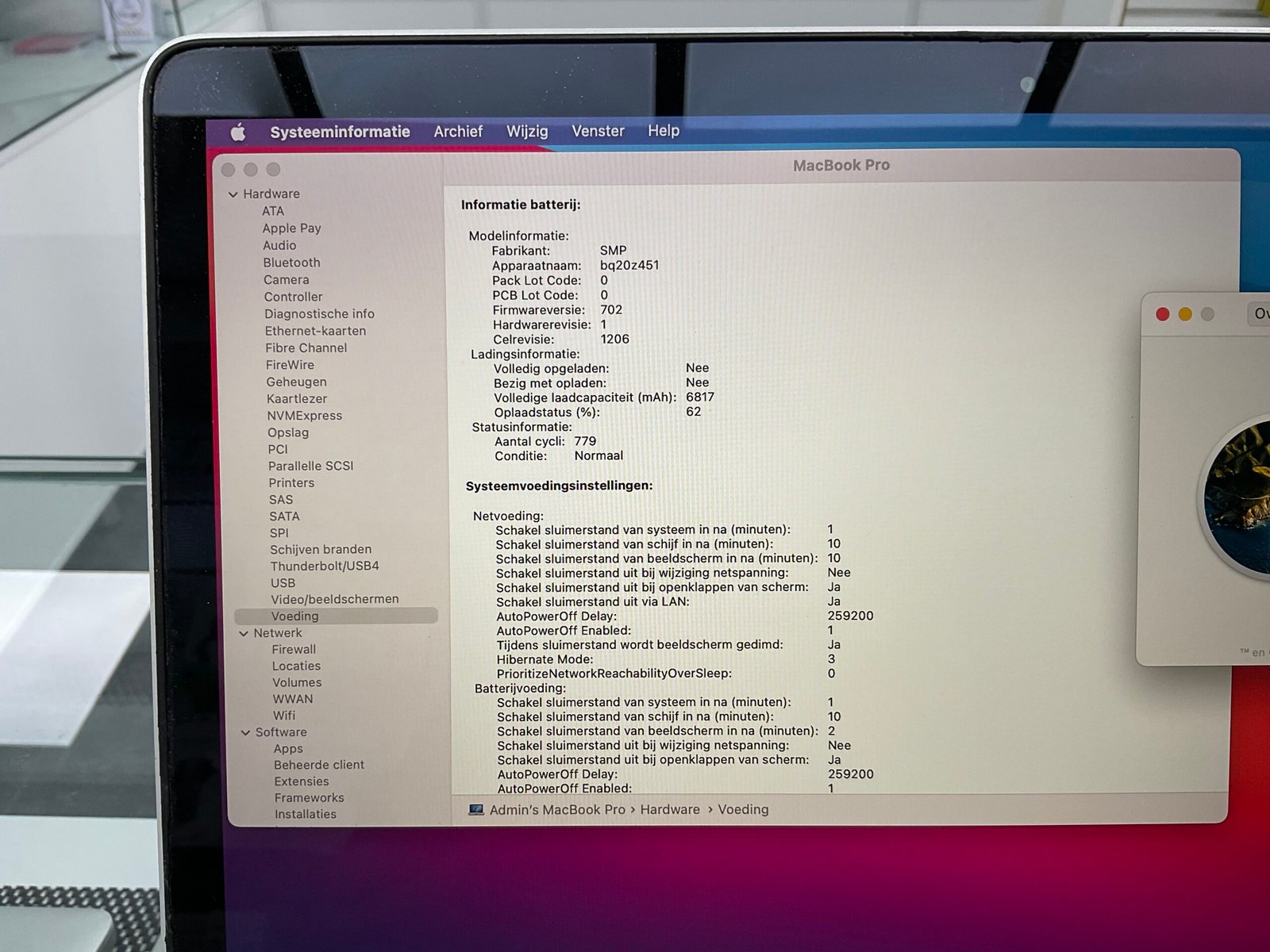Open the Wijzig menu
The image size is (1270, 952).
(x=527, y=132)
